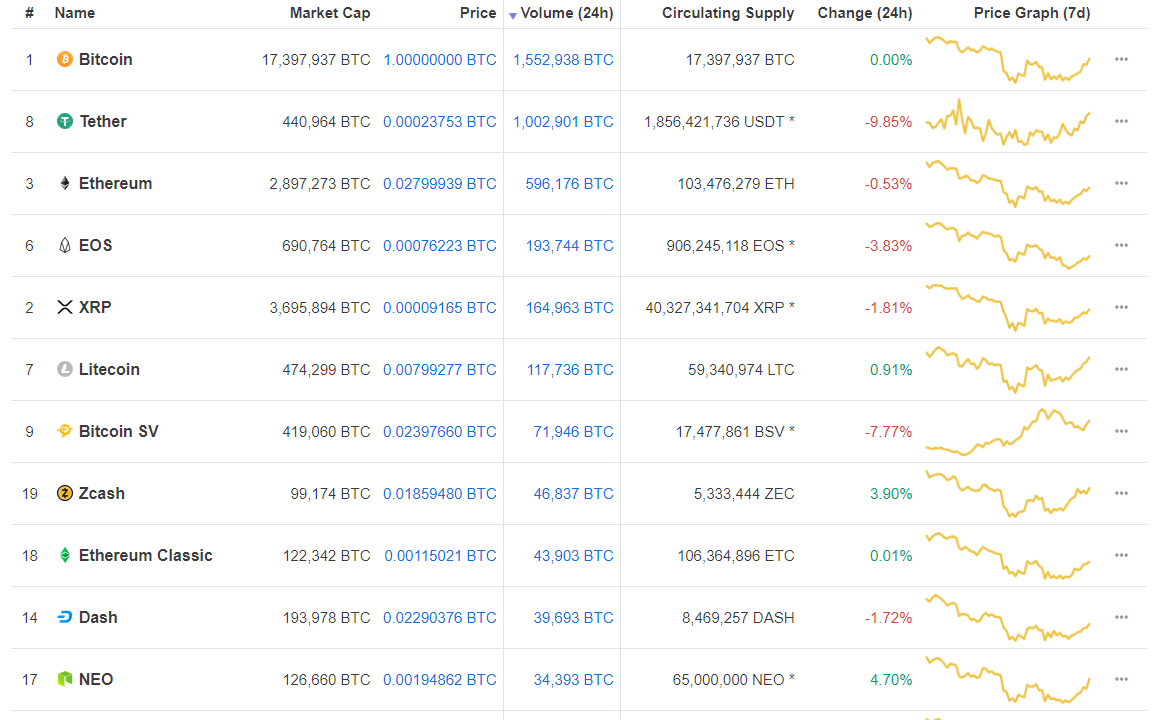This screenshot has width=1159, height=720.
Task: Open the Bitcoin SV name link
Action: click(x=118, y=432)
